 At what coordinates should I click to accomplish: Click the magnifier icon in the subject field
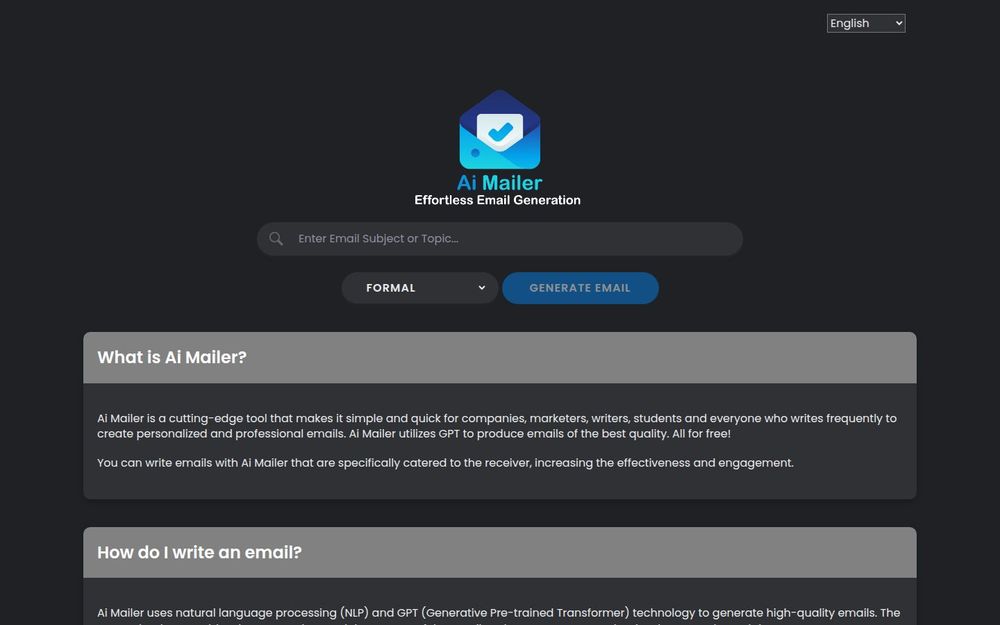276,239
